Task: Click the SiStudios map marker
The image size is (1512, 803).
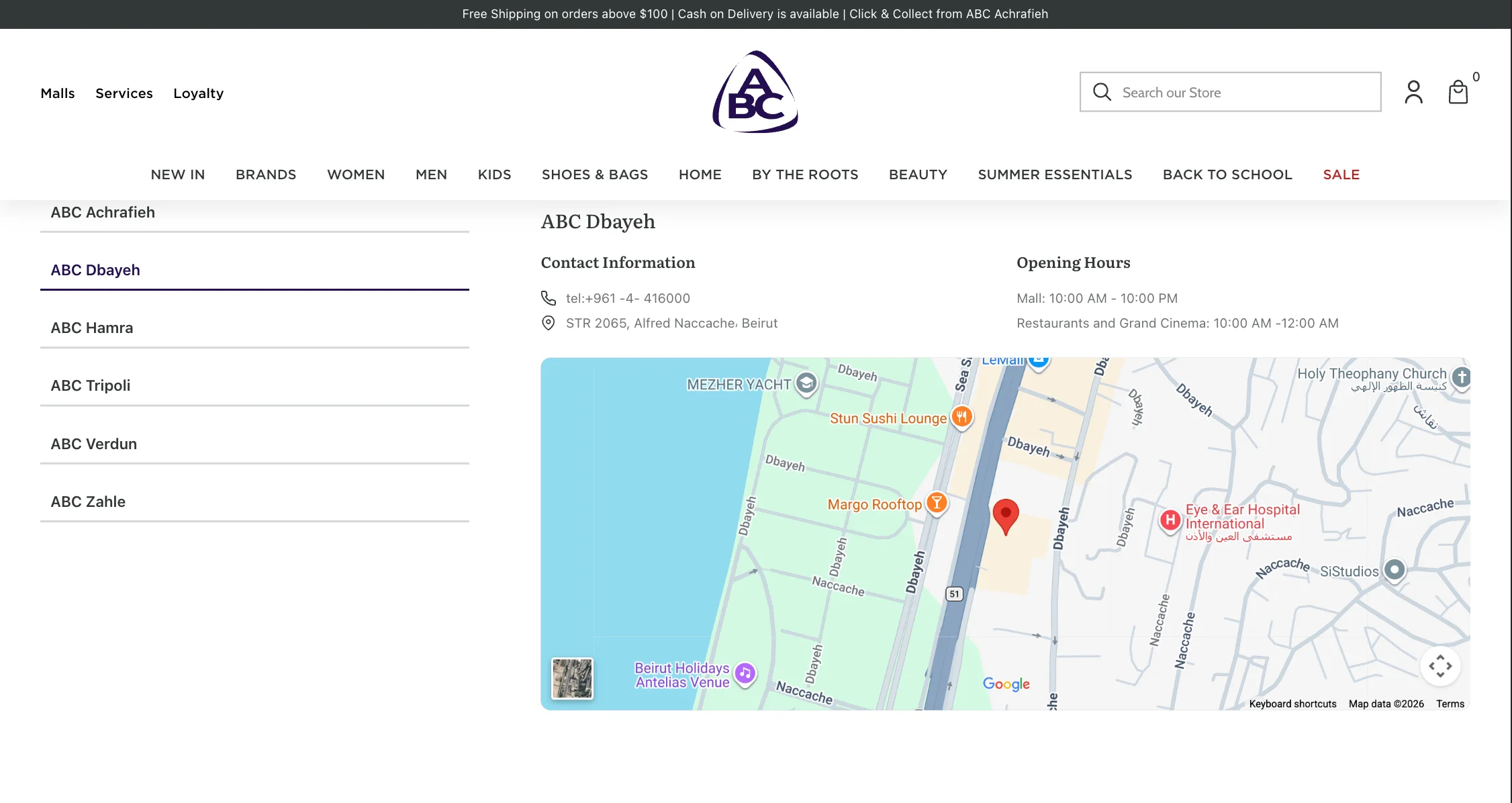Action: pyautogui.click(x=1395, y=570)
